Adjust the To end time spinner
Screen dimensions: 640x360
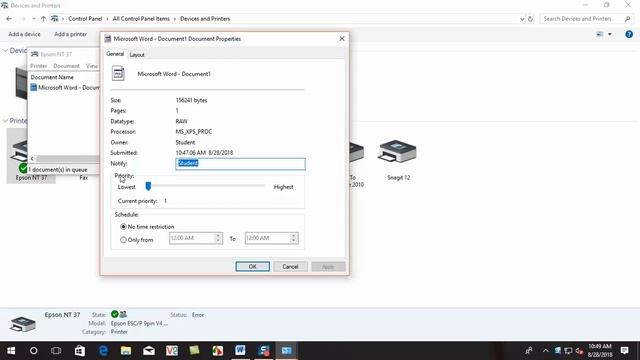tap(293, 238)
